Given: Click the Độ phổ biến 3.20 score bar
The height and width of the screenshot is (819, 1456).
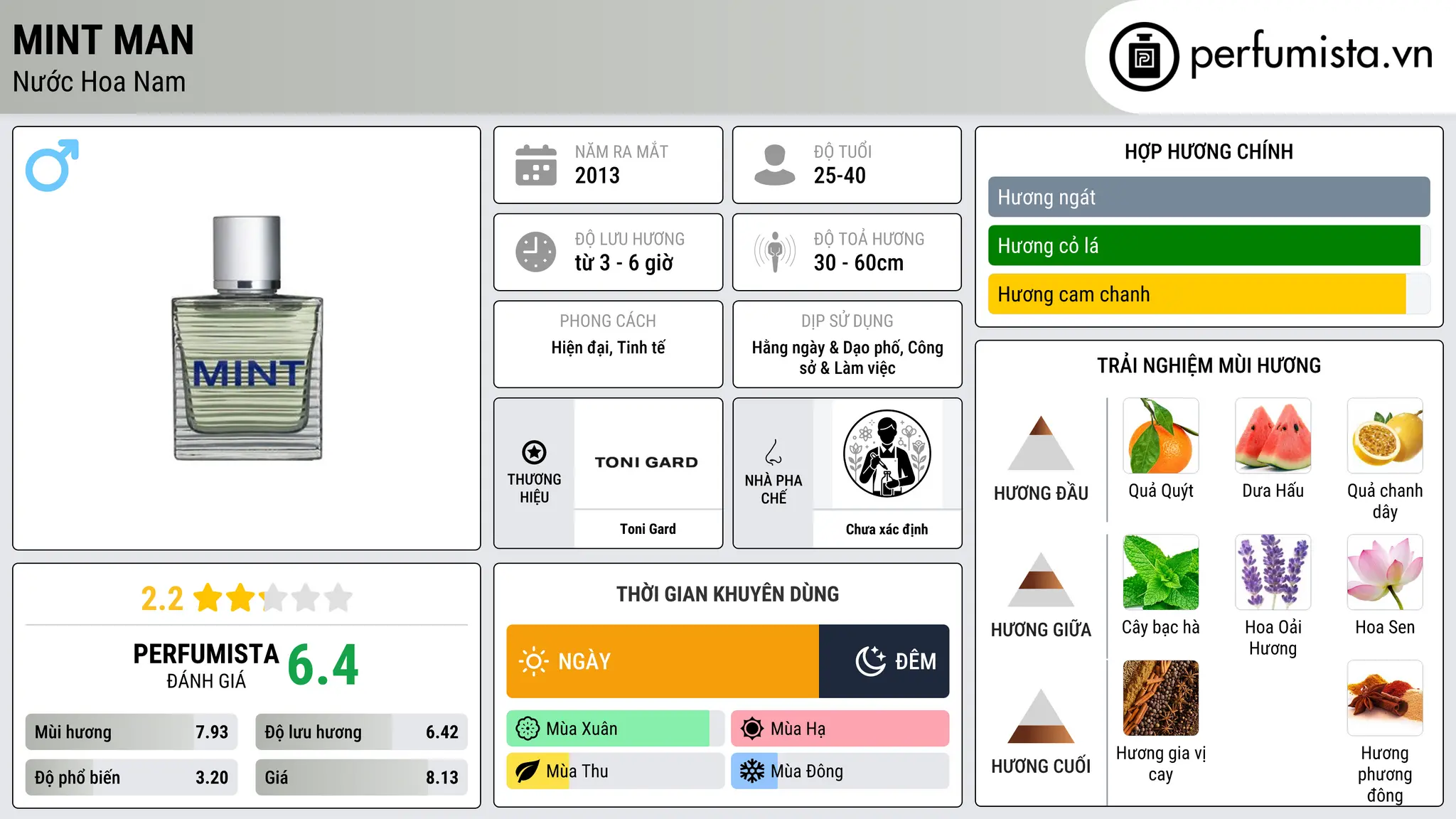Looking at the screenshot, I should point(132,777).
